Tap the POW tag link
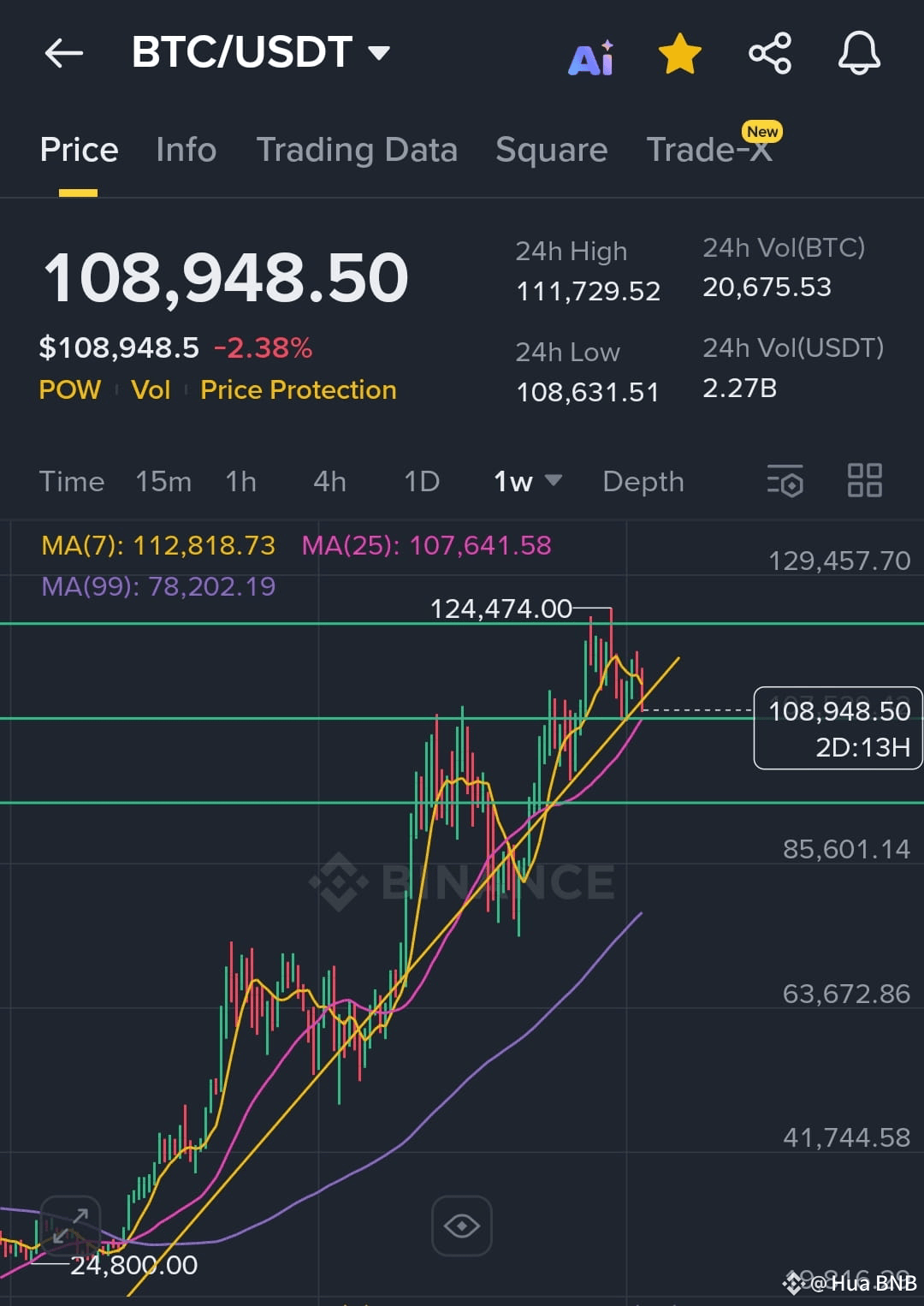Image resolution: width=924 pixels, height=1306 pixels. (x=70, y=390)
